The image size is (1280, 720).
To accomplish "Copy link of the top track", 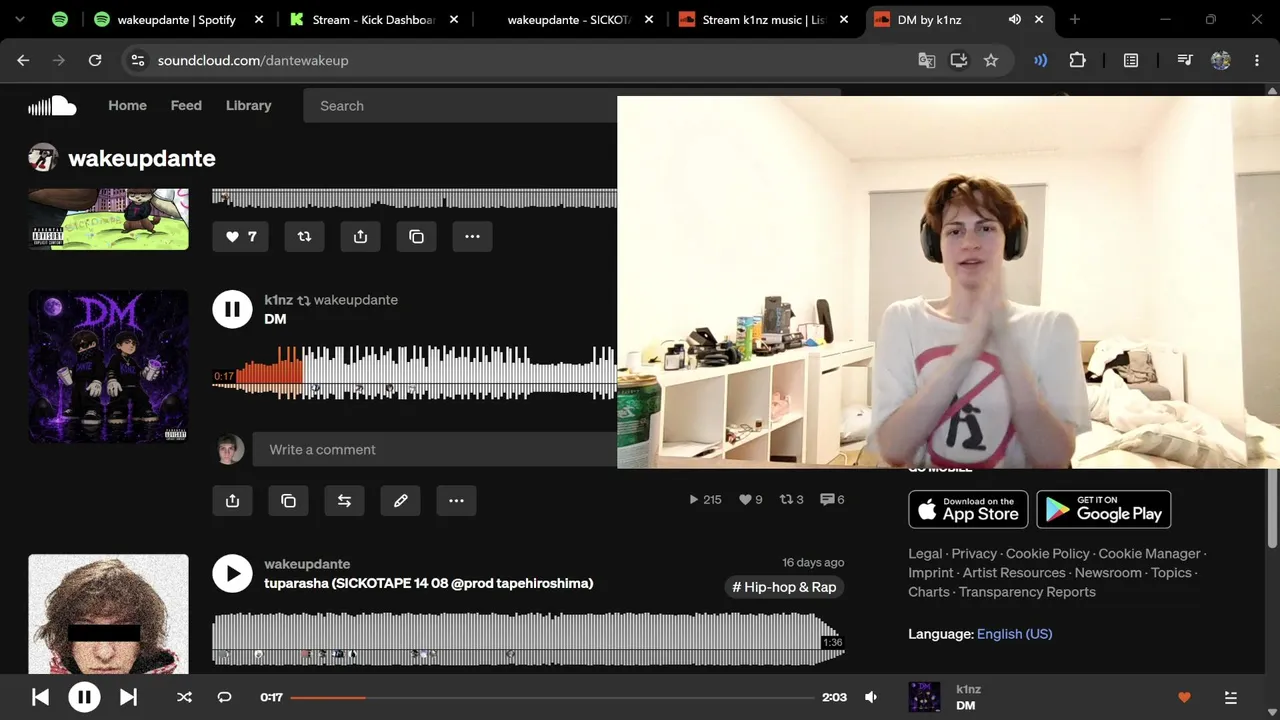I will pyautogui.click(x=416, y=237).
